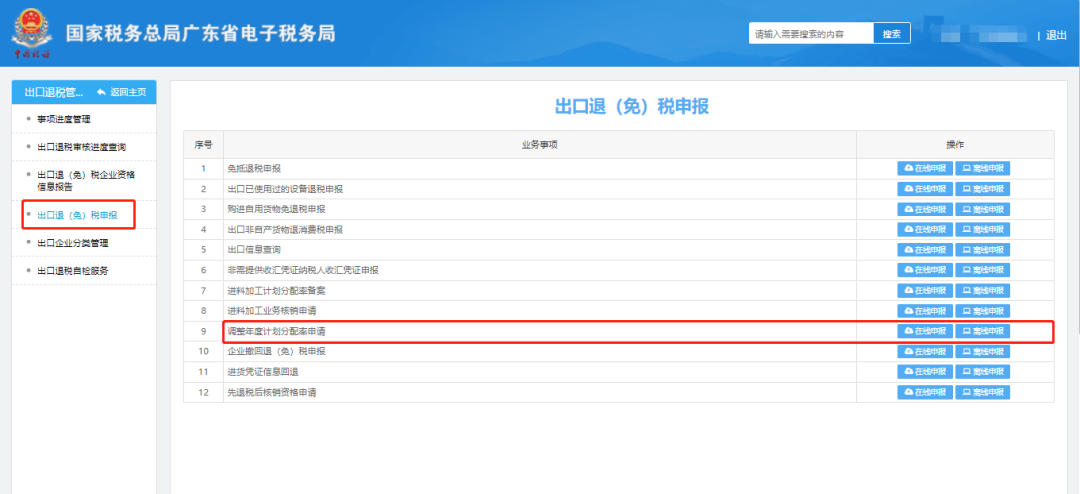Select the 进货凭证信息回退 row text
Screen dimensions: 1080x494
[263, 371]
